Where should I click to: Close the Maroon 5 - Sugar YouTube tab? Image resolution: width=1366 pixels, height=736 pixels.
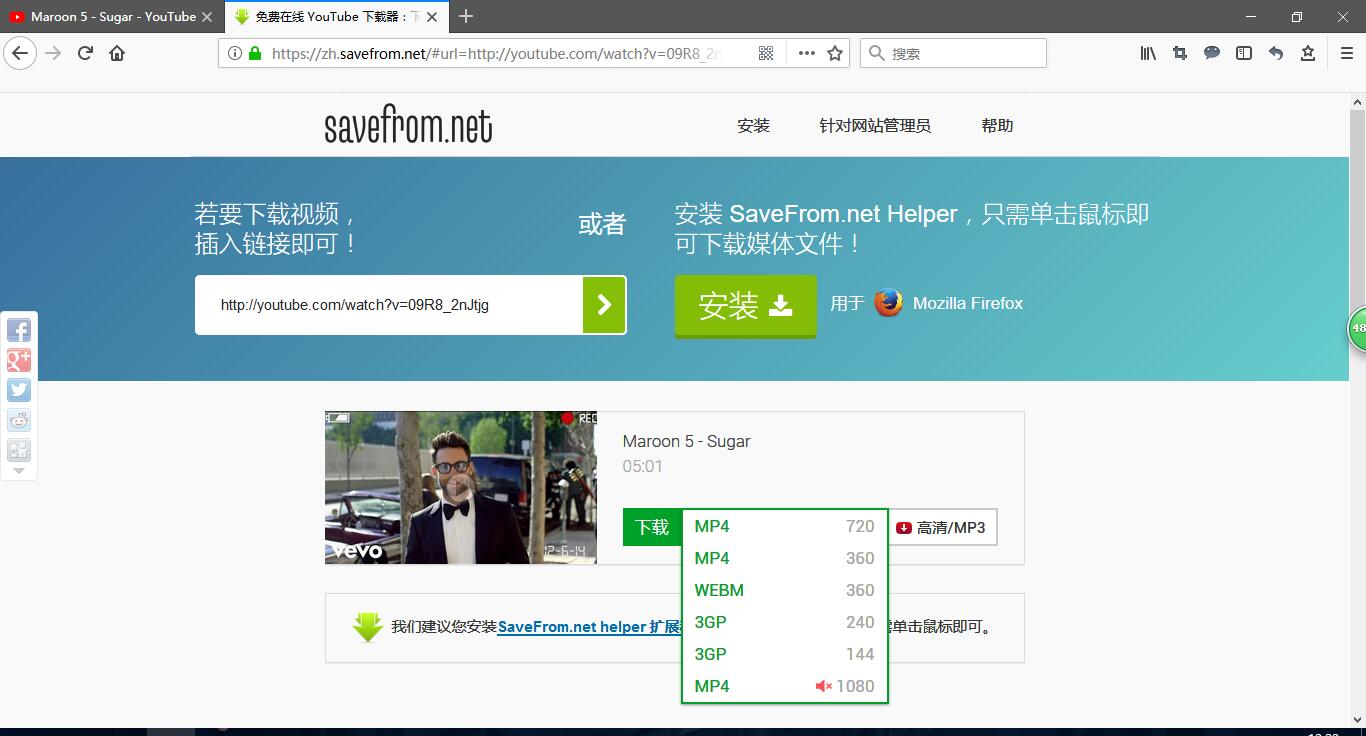pyautogui.click(x=207, y=16)
